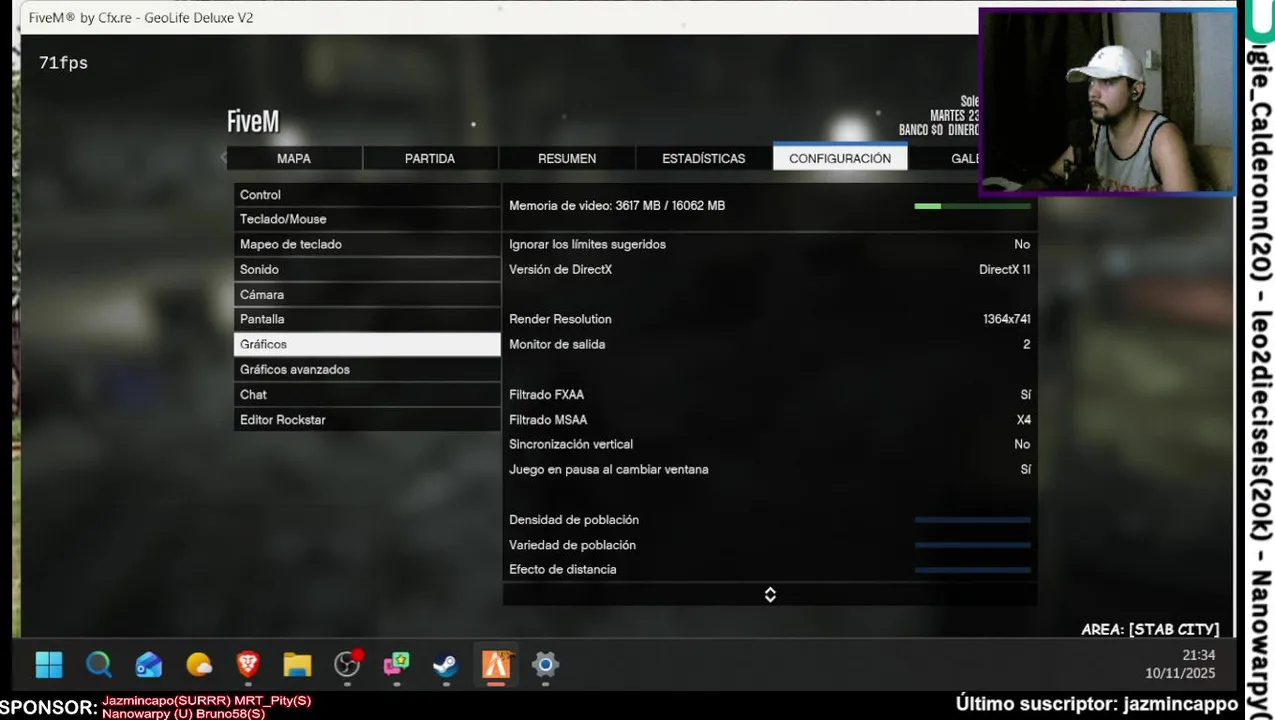Screen dimensions: 1275x720
Task: Open the Teclado/Mouse settings category
Action: click(x=367, y=219)
